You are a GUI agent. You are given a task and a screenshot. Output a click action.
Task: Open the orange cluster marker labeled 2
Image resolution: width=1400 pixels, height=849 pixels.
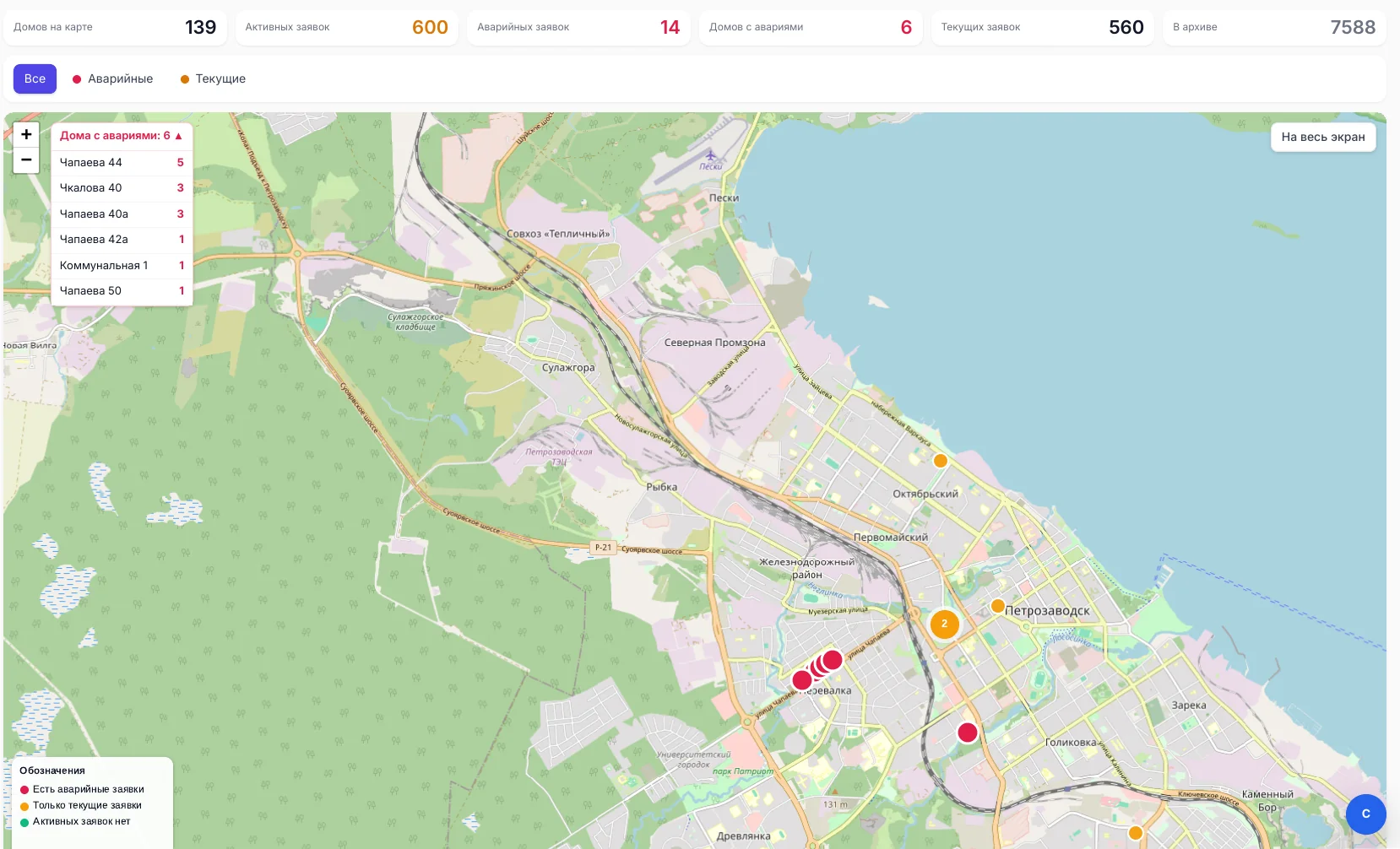[944, 624]
